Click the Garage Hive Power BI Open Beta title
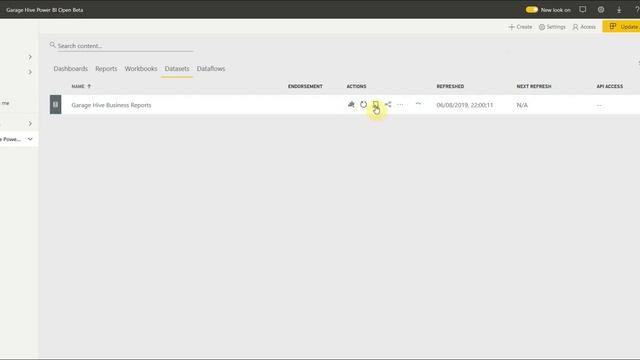 (44, 10)
